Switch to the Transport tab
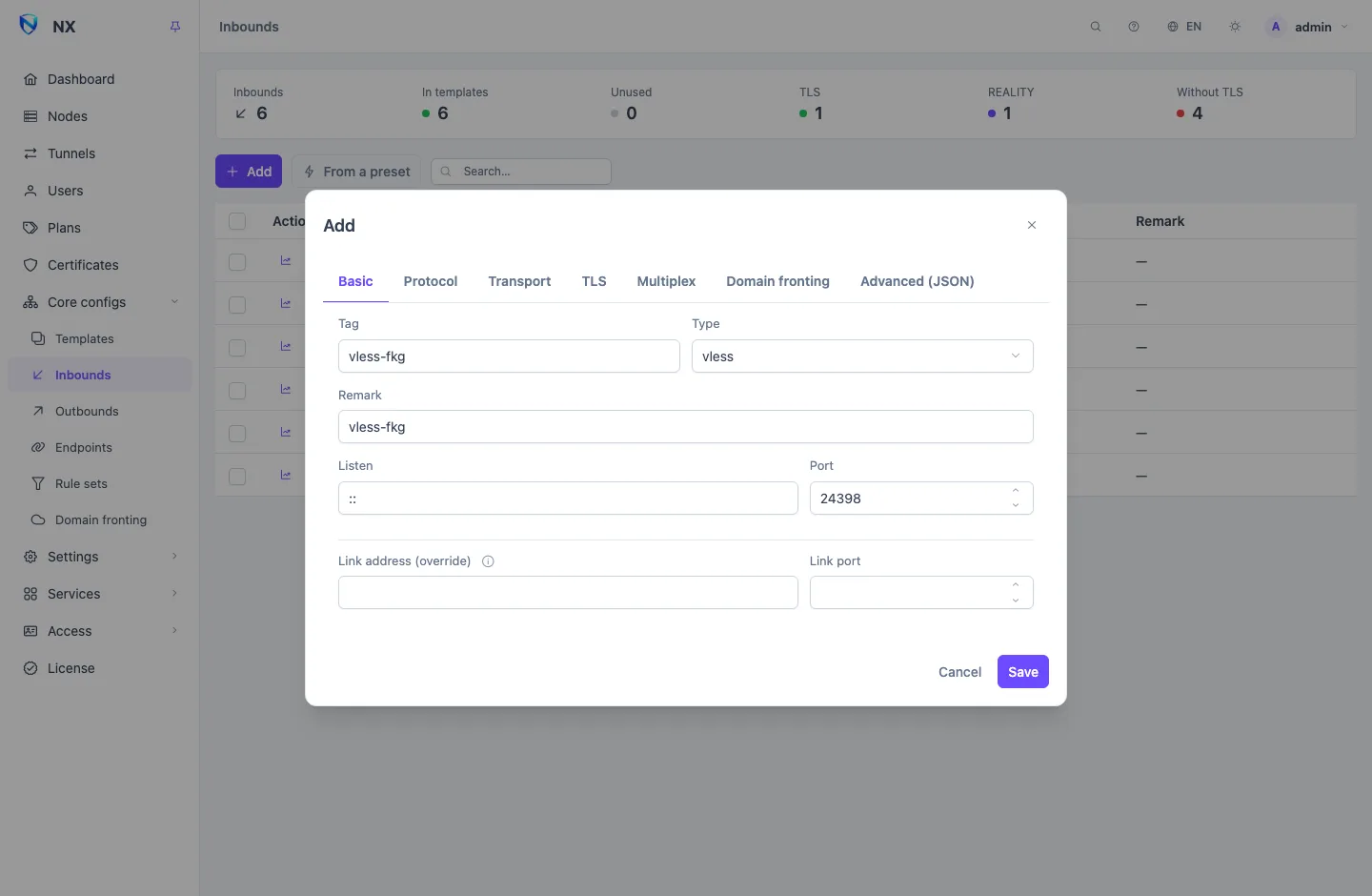This screenshot has height=896, width=1372. pyautogui.click(x=519, y=281)
